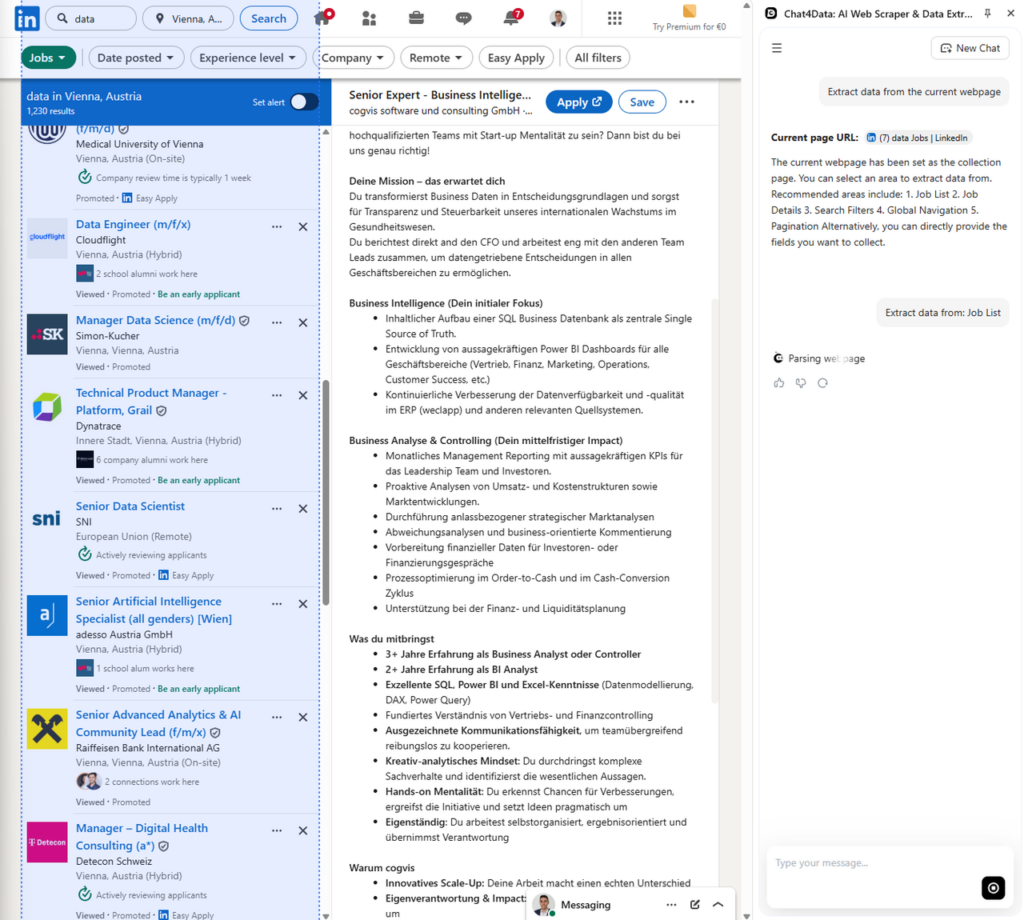Start a New Chat in Chat4Data

[969, 47]
